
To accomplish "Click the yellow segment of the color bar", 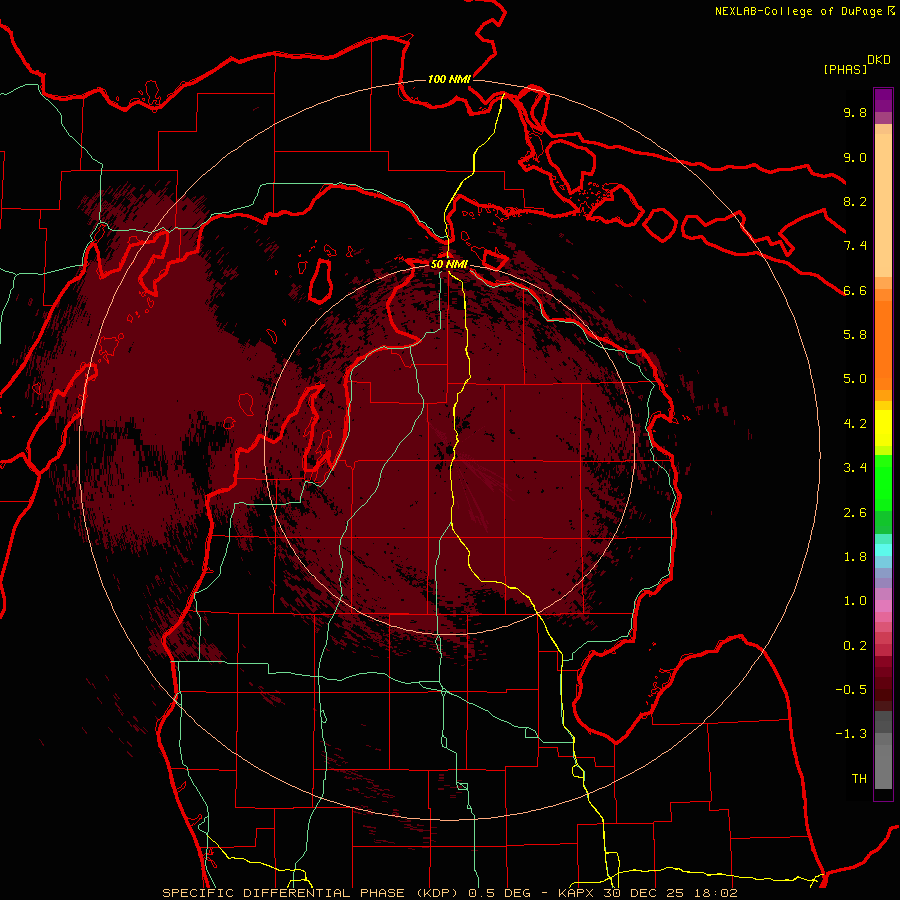I will pos(883,428).
